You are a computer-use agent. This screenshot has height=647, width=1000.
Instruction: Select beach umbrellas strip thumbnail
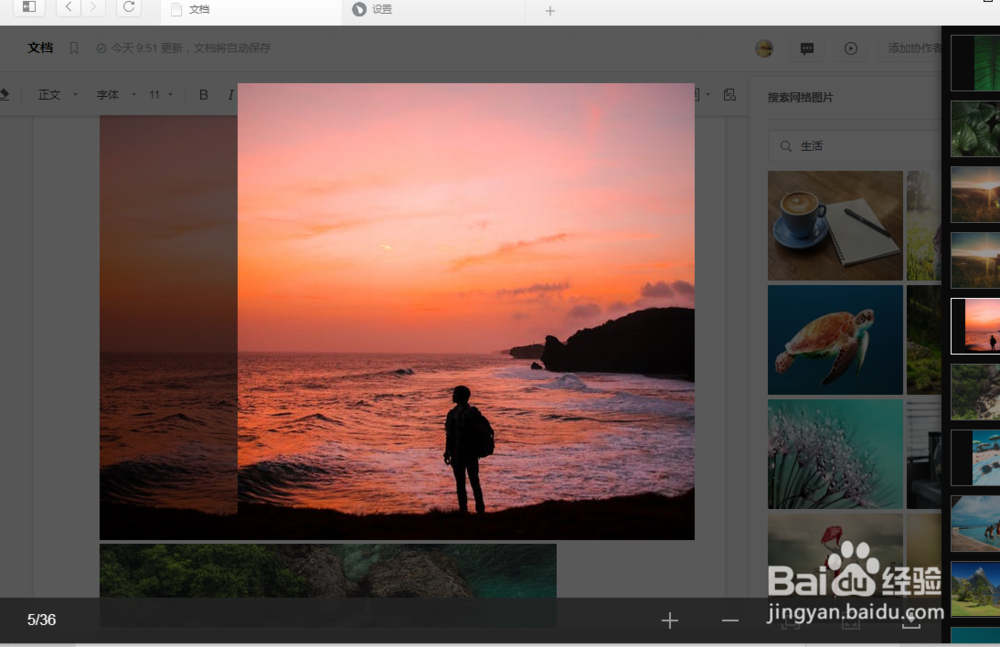click(975, 457)
